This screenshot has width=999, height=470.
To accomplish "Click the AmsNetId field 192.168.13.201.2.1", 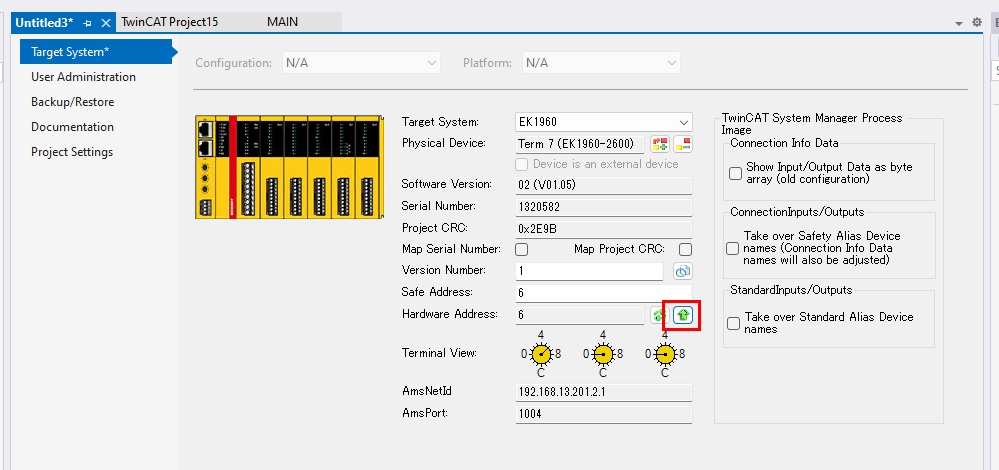I will point(603,392).
